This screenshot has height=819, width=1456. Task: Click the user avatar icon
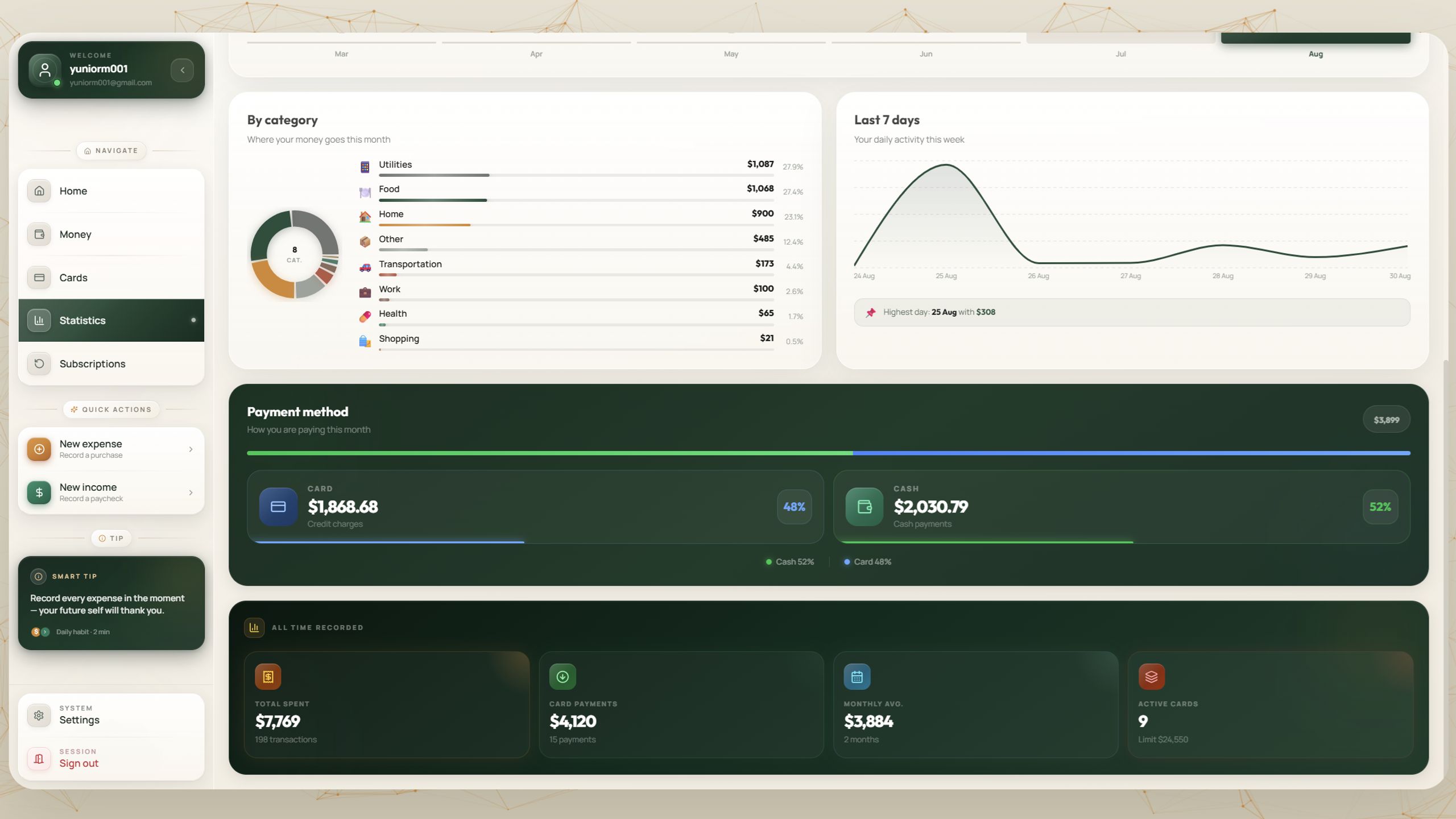point(44,70)
